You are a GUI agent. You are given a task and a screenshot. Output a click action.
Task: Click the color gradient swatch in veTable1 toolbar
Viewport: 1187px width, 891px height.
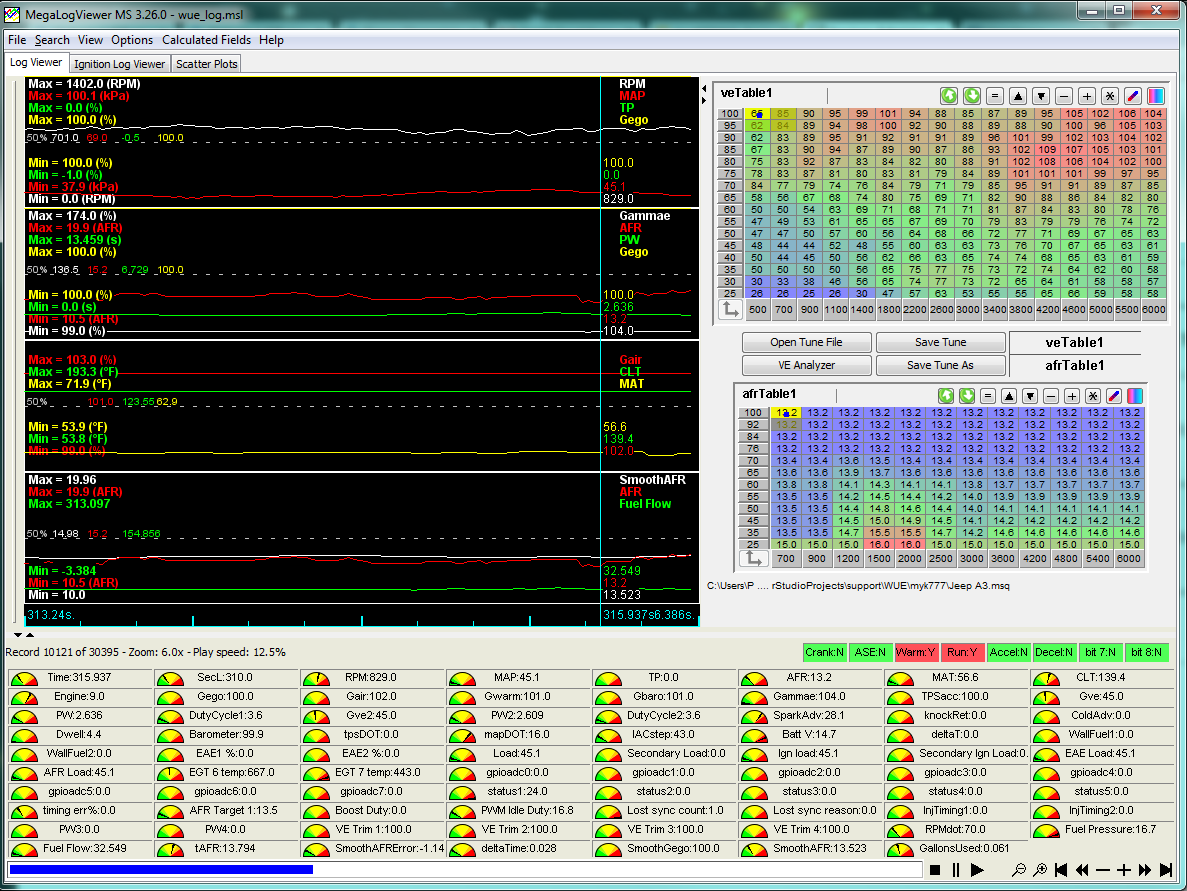coord(1156,96)
